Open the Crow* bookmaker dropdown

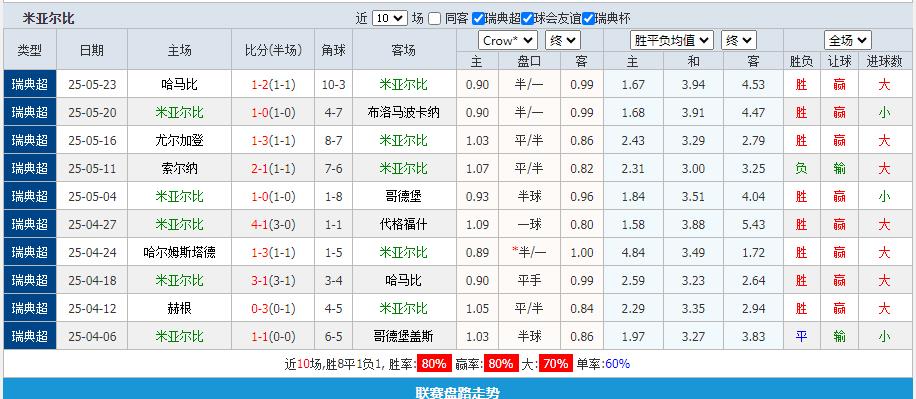point(508,40)
